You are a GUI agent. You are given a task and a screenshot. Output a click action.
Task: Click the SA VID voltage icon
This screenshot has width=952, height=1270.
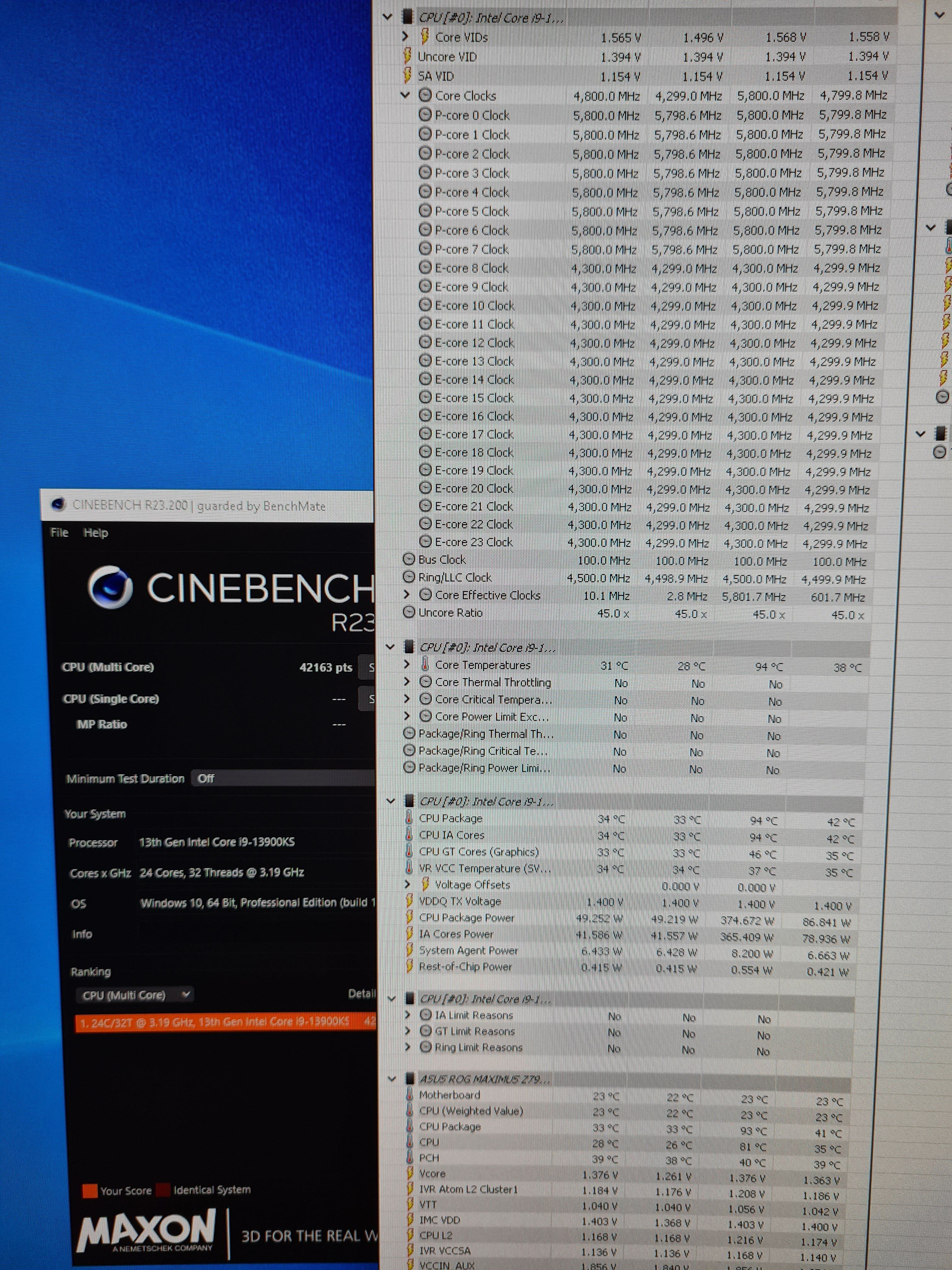click(x=407, y=75)
